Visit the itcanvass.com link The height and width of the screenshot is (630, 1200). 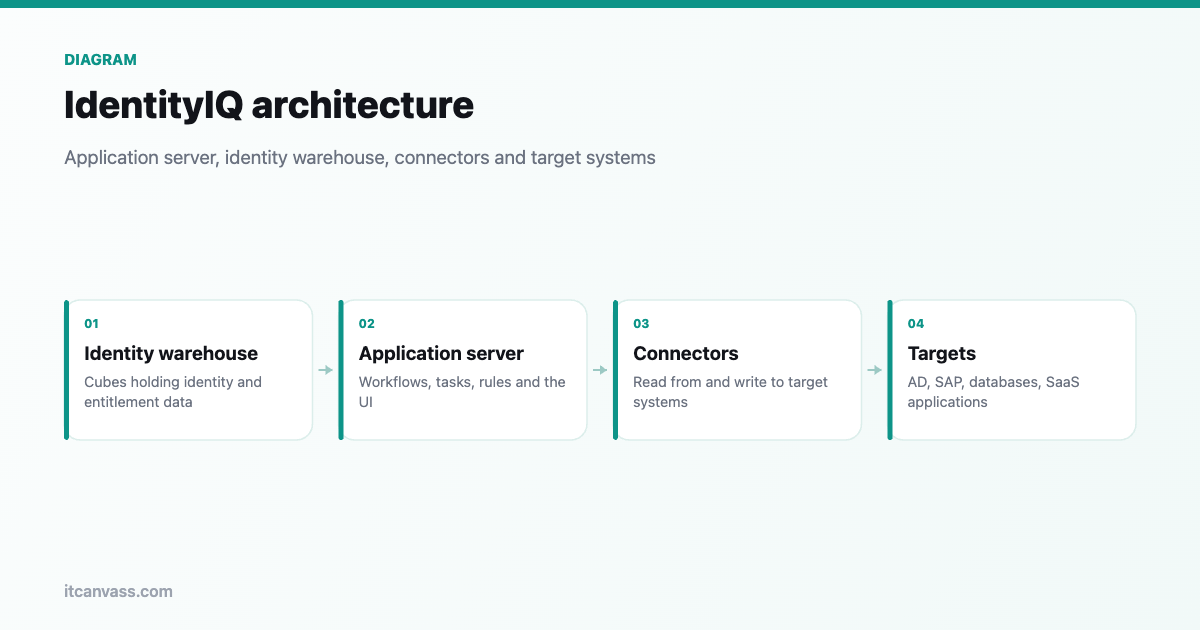(x=118, y=591)
